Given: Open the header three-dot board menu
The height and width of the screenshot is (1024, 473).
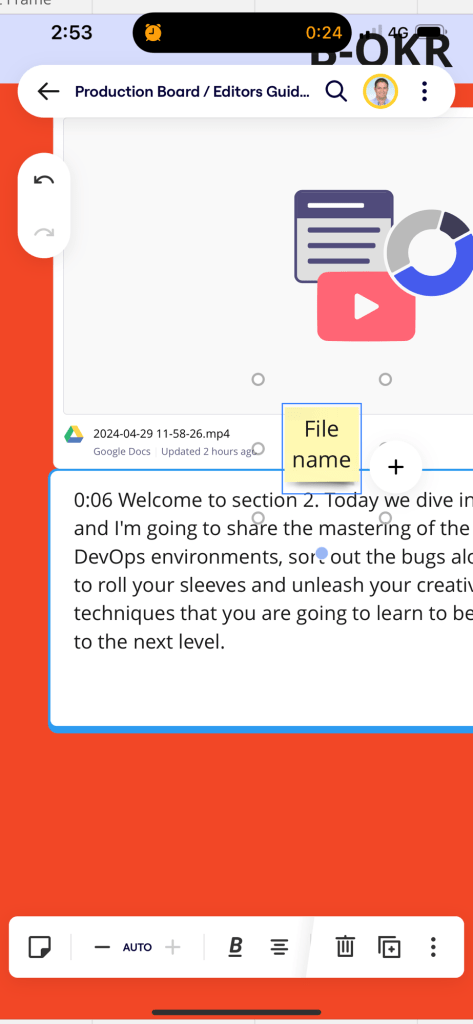Looking at the screenshot, I should [x=425, y=91].
